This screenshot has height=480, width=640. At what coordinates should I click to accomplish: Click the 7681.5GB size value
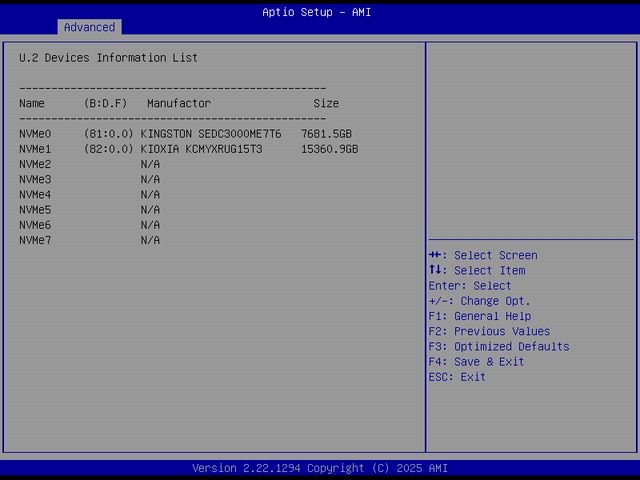327,134
